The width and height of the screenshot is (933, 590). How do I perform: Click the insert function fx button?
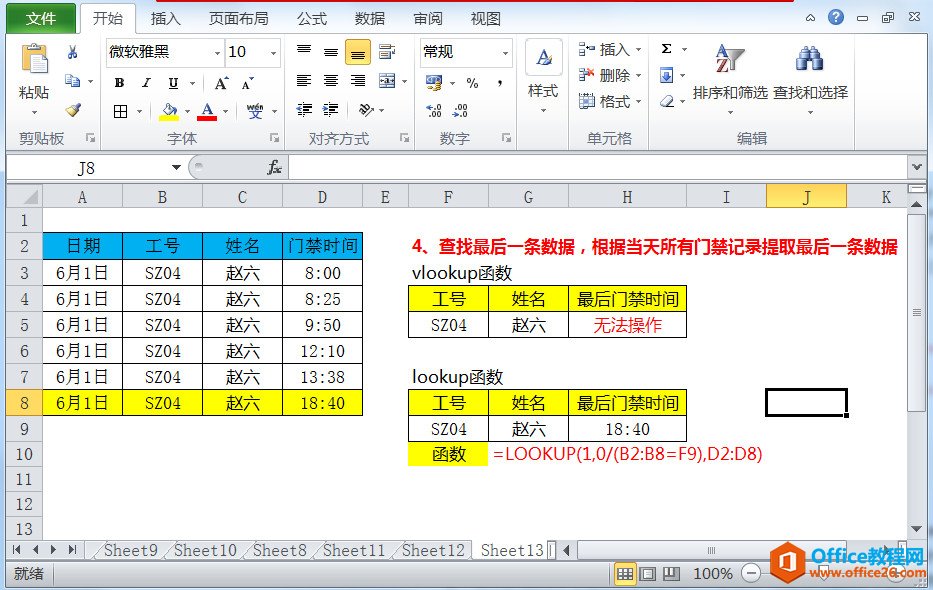tap(274, 168)
